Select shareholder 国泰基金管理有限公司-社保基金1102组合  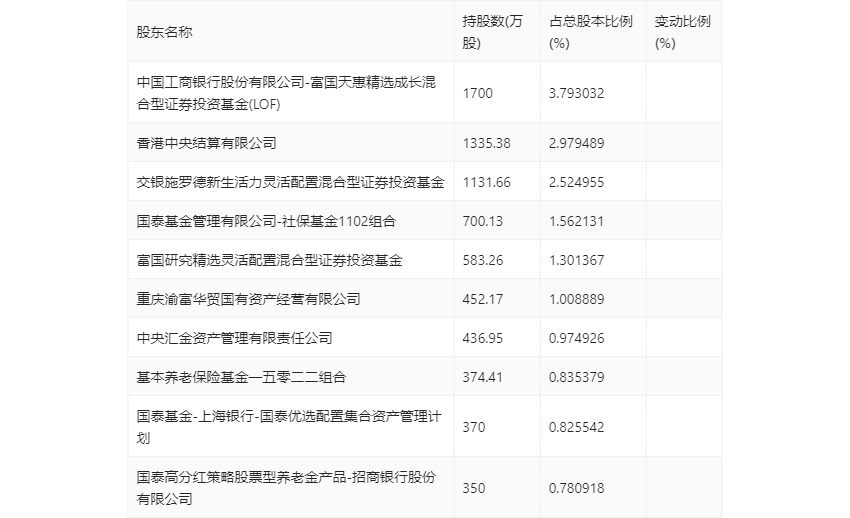coord(266,221)
